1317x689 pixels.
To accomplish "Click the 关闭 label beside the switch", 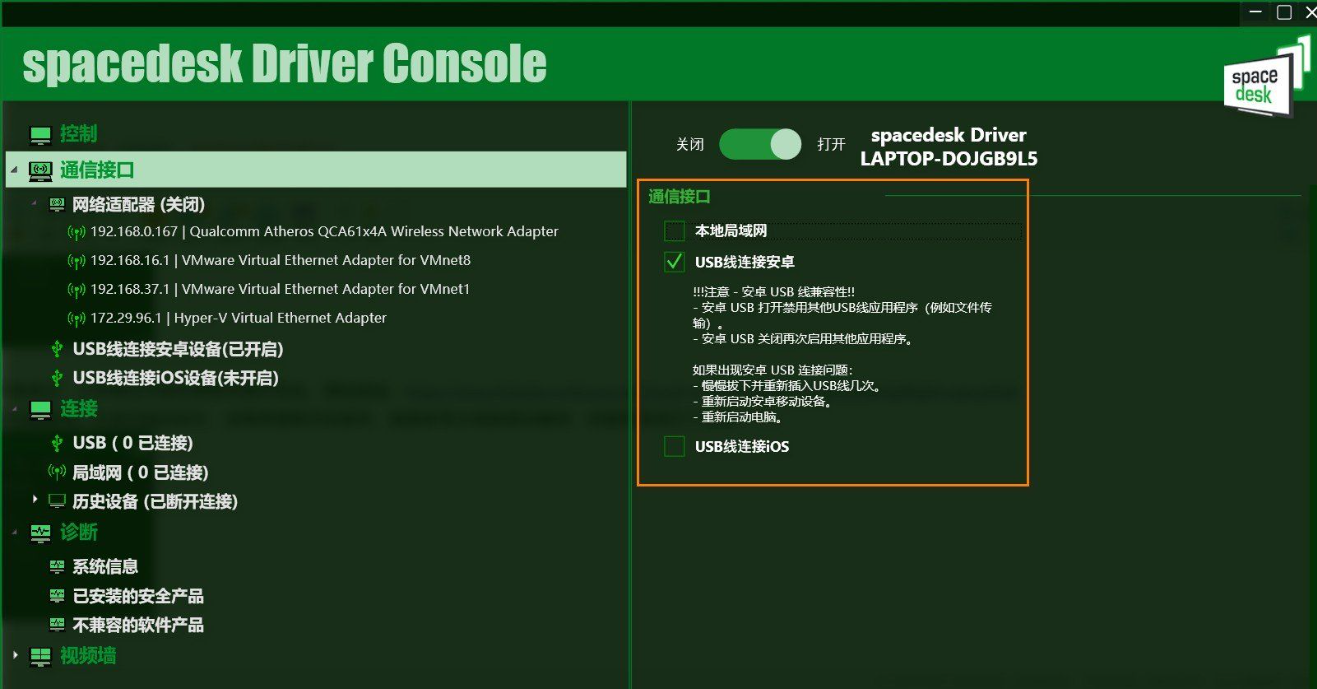I will click(690, 145).
